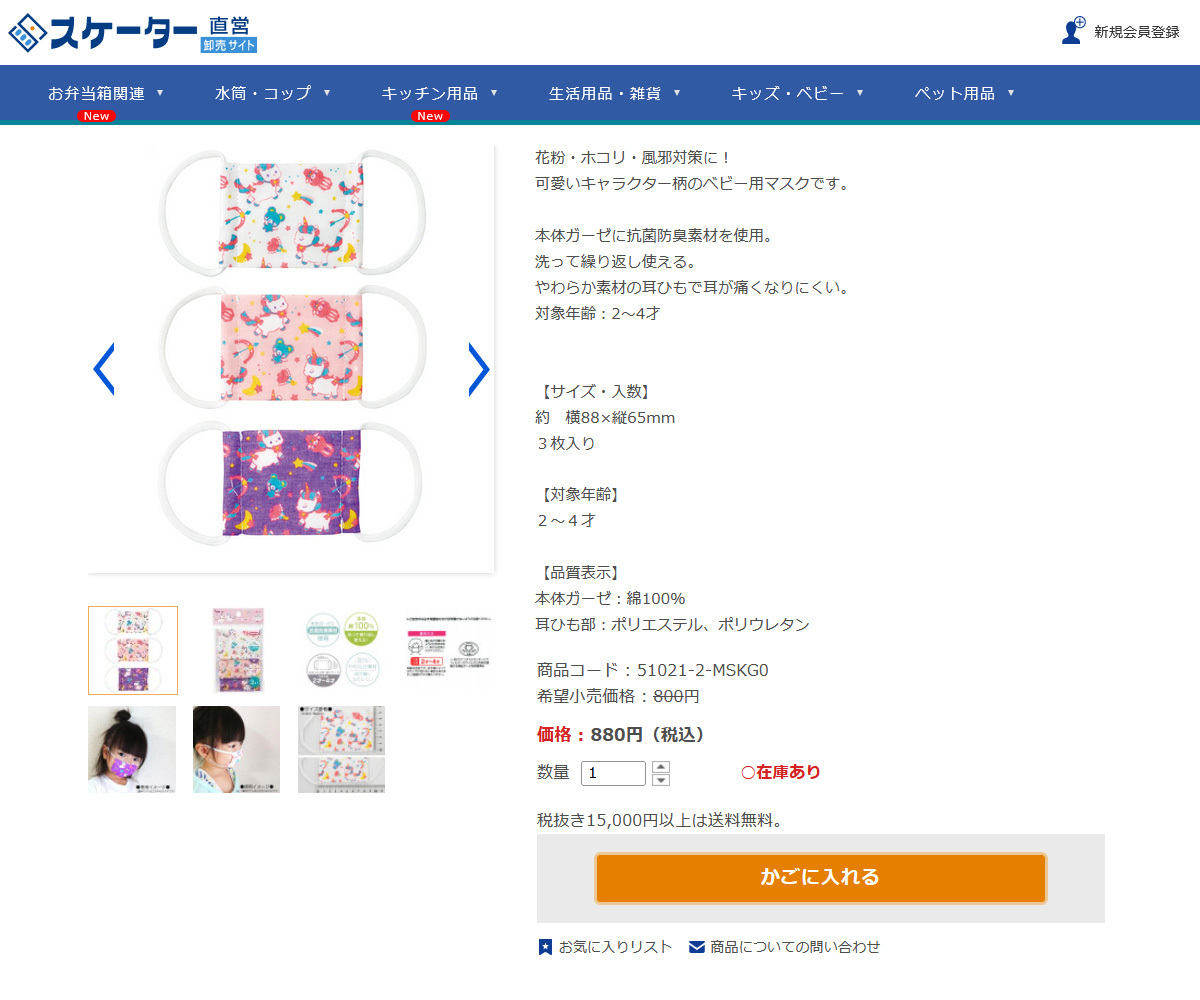The width and height of the screenshot is (1200, 1000).
Task: Expand the キッチン用品 menu
Action: [x=439, y=94]
